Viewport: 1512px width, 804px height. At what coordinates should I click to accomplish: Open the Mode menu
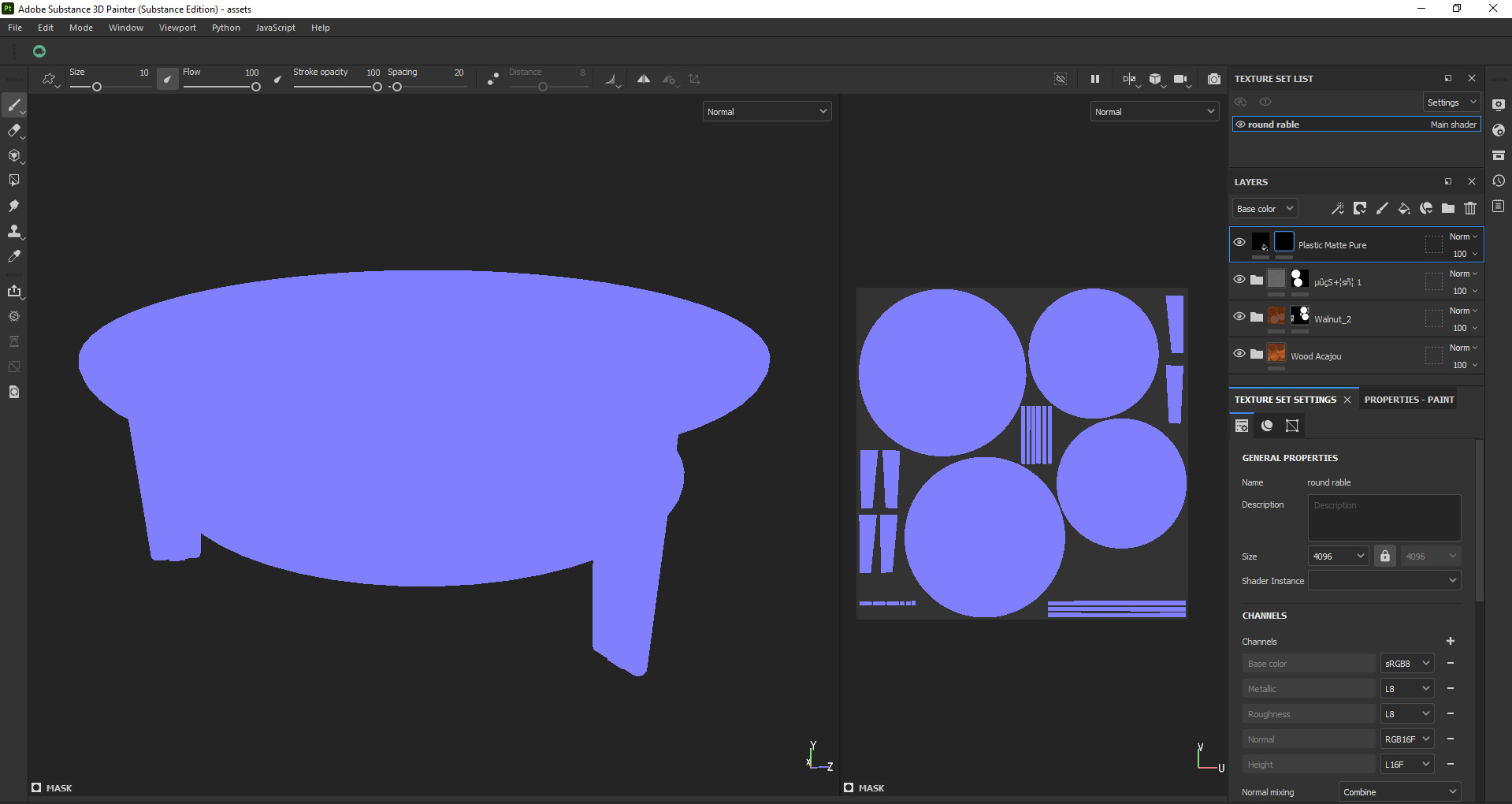81,28
